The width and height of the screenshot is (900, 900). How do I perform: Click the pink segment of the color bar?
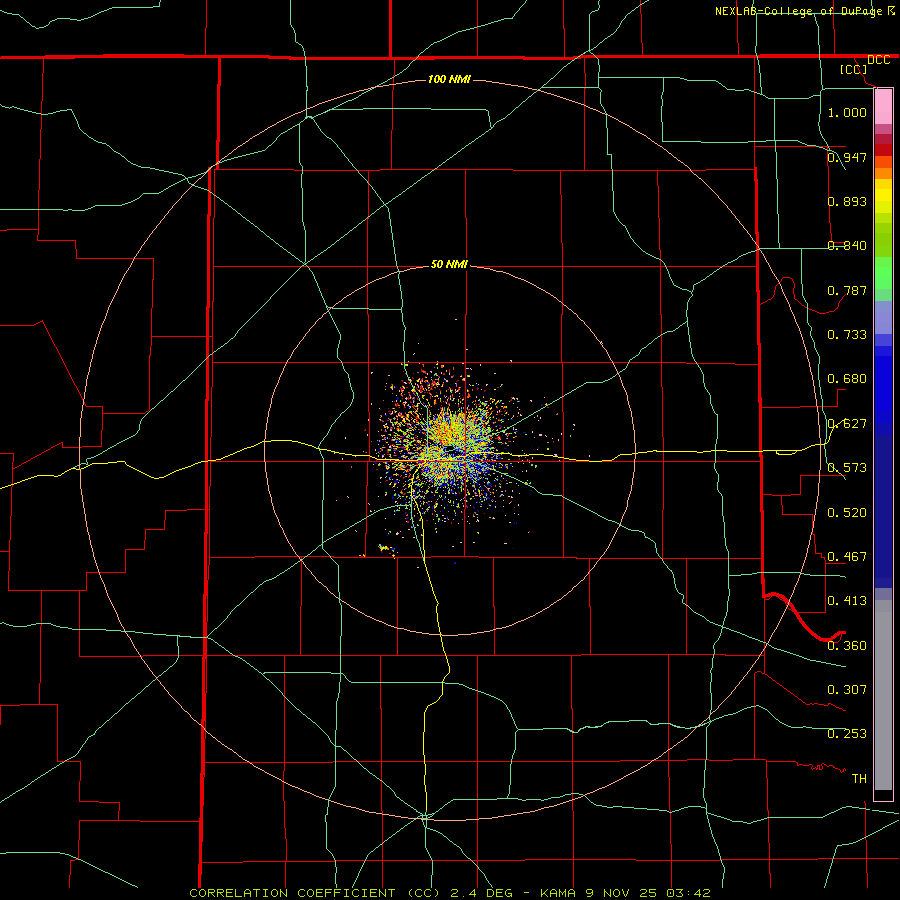click(x=883, y=107)
